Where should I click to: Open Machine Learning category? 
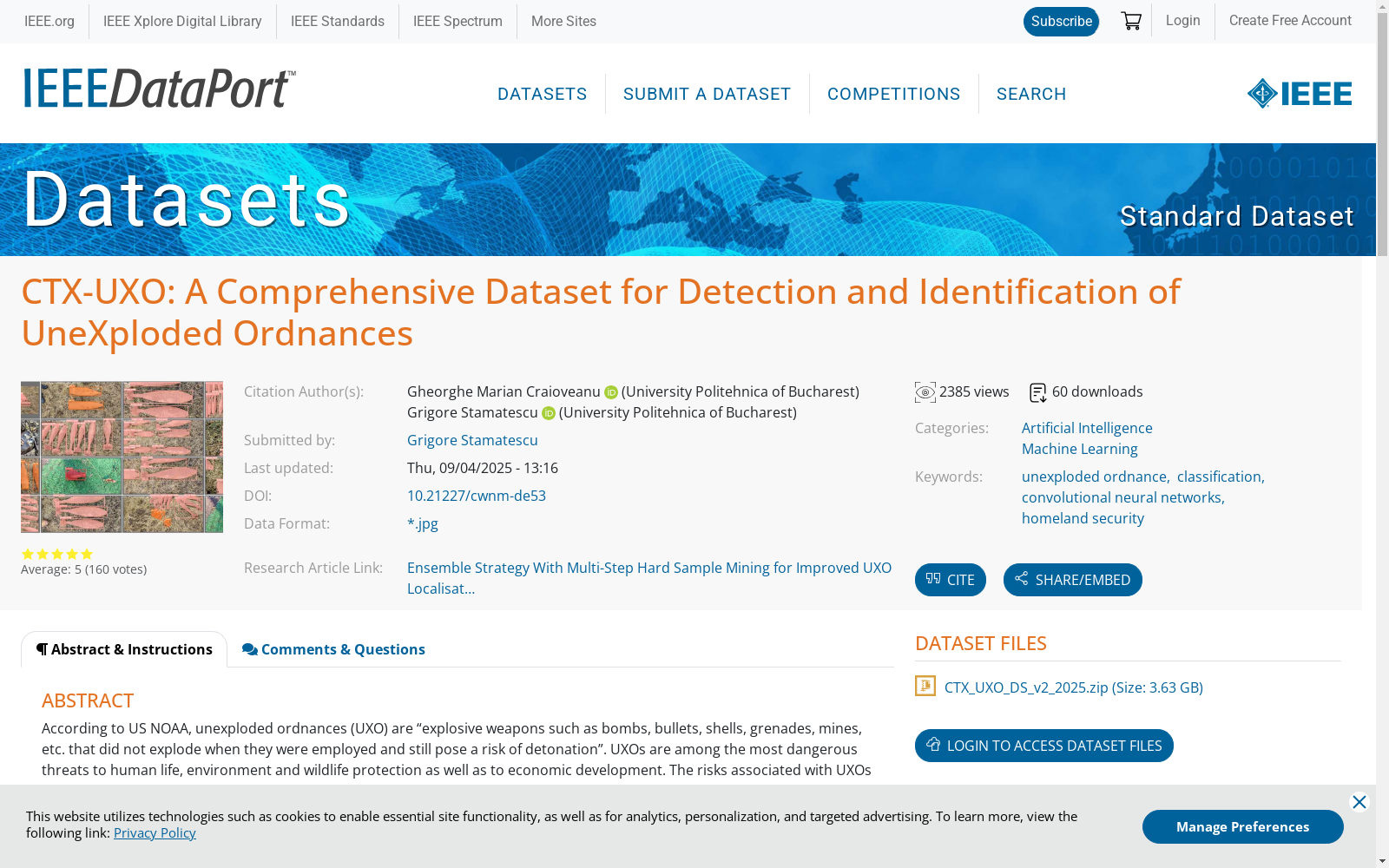click(x=1079, y=449)
